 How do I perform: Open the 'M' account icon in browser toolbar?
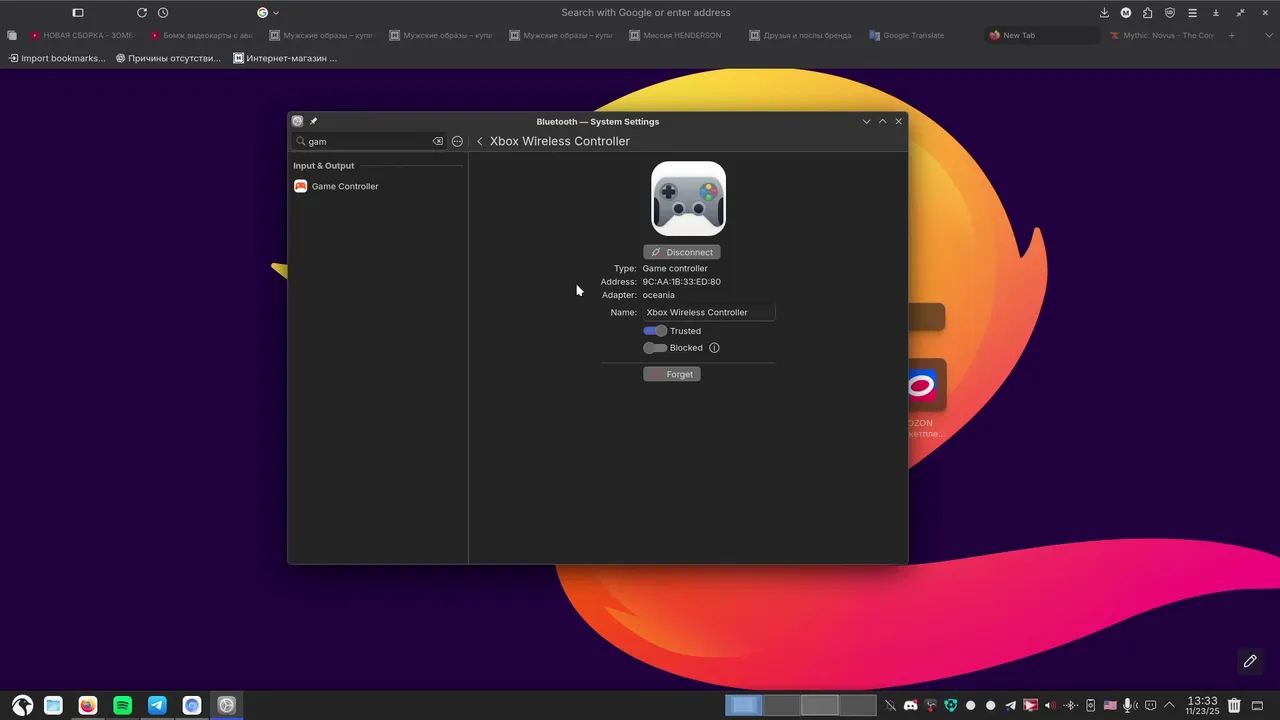(1126, 13)
